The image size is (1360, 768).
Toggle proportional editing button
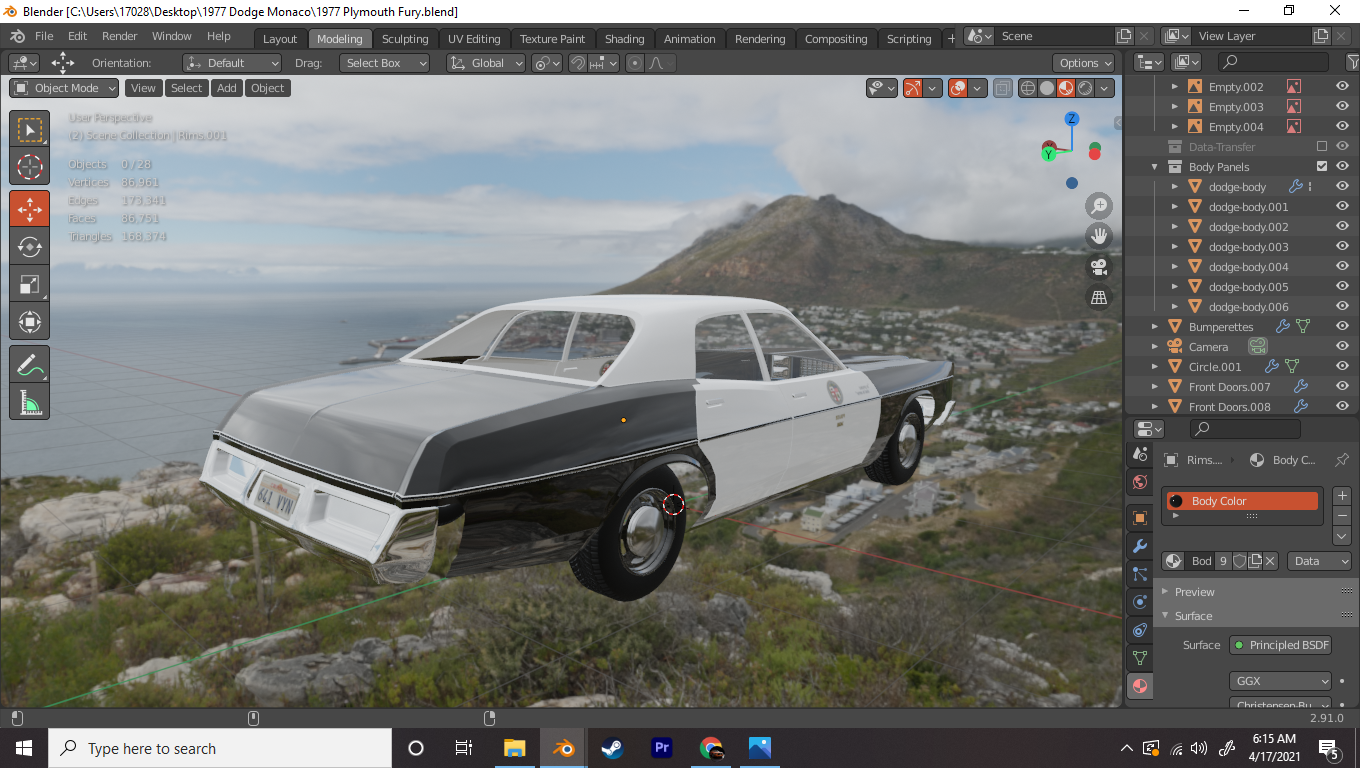pos(634,63)
